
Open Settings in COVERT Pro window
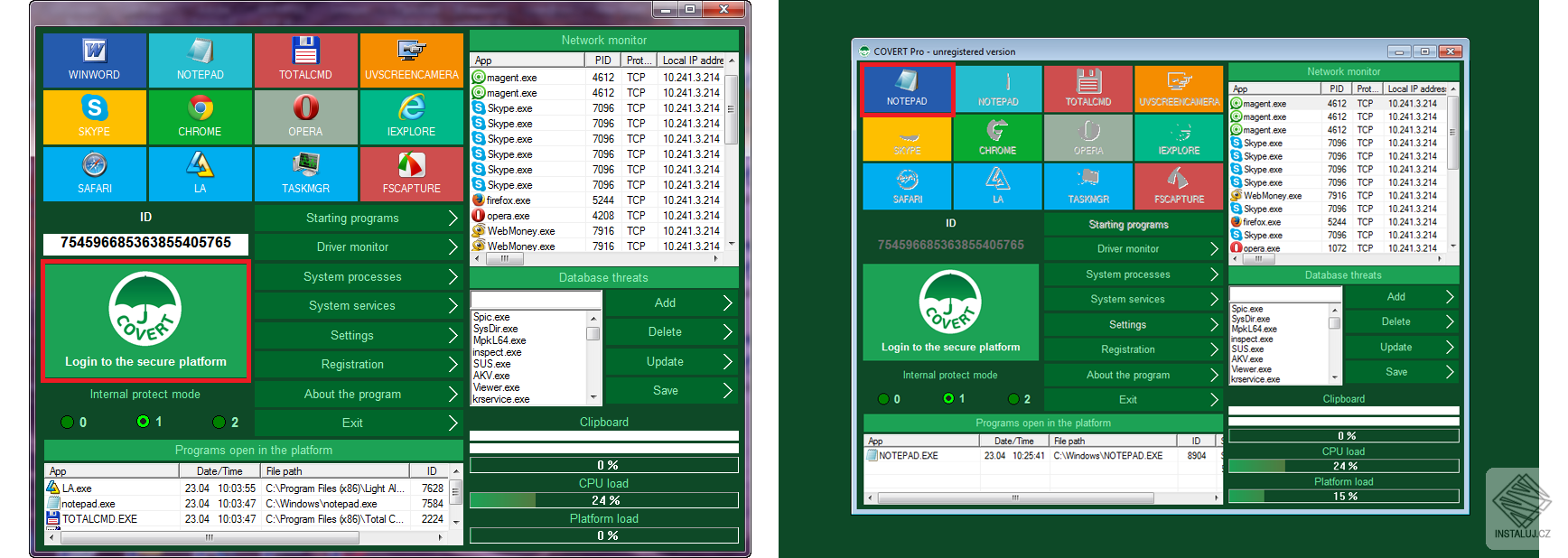[1134, 324]
